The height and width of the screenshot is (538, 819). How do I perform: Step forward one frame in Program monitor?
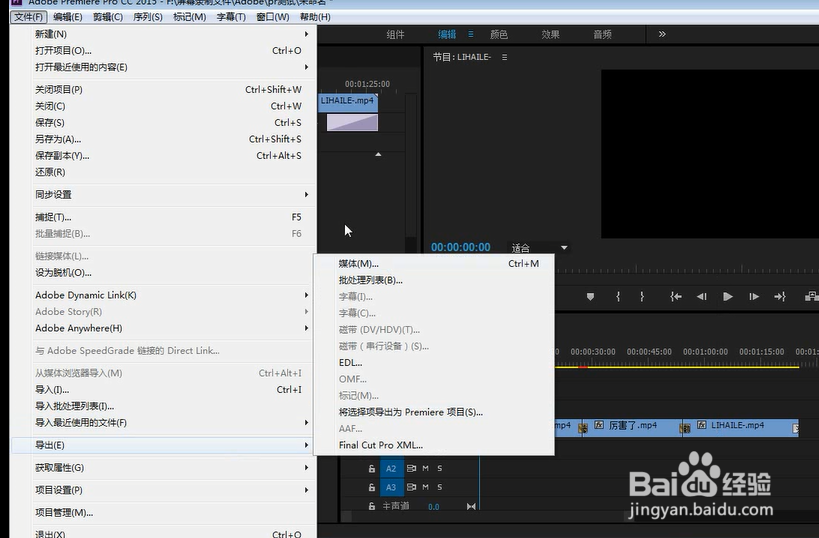(754, 297)
